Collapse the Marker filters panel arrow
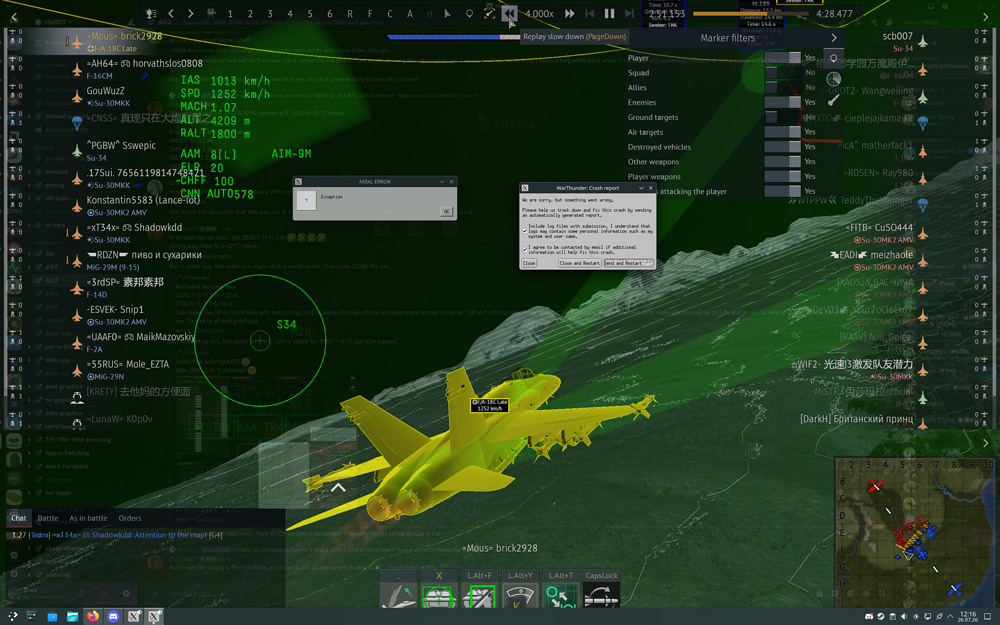 coord(834,38)
